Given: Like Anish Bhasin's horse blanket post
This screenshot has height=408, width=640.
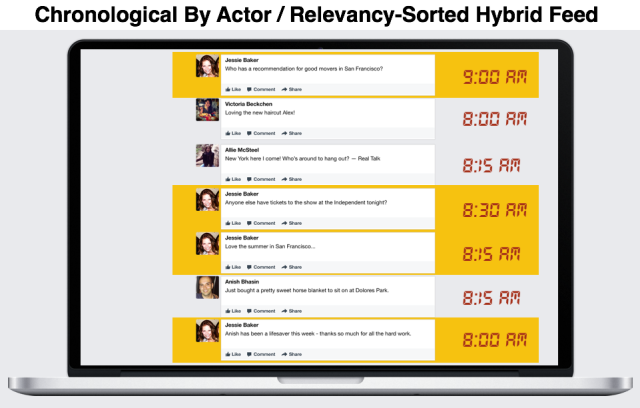Looking at the screenshot, I should [x=233, y=311].
